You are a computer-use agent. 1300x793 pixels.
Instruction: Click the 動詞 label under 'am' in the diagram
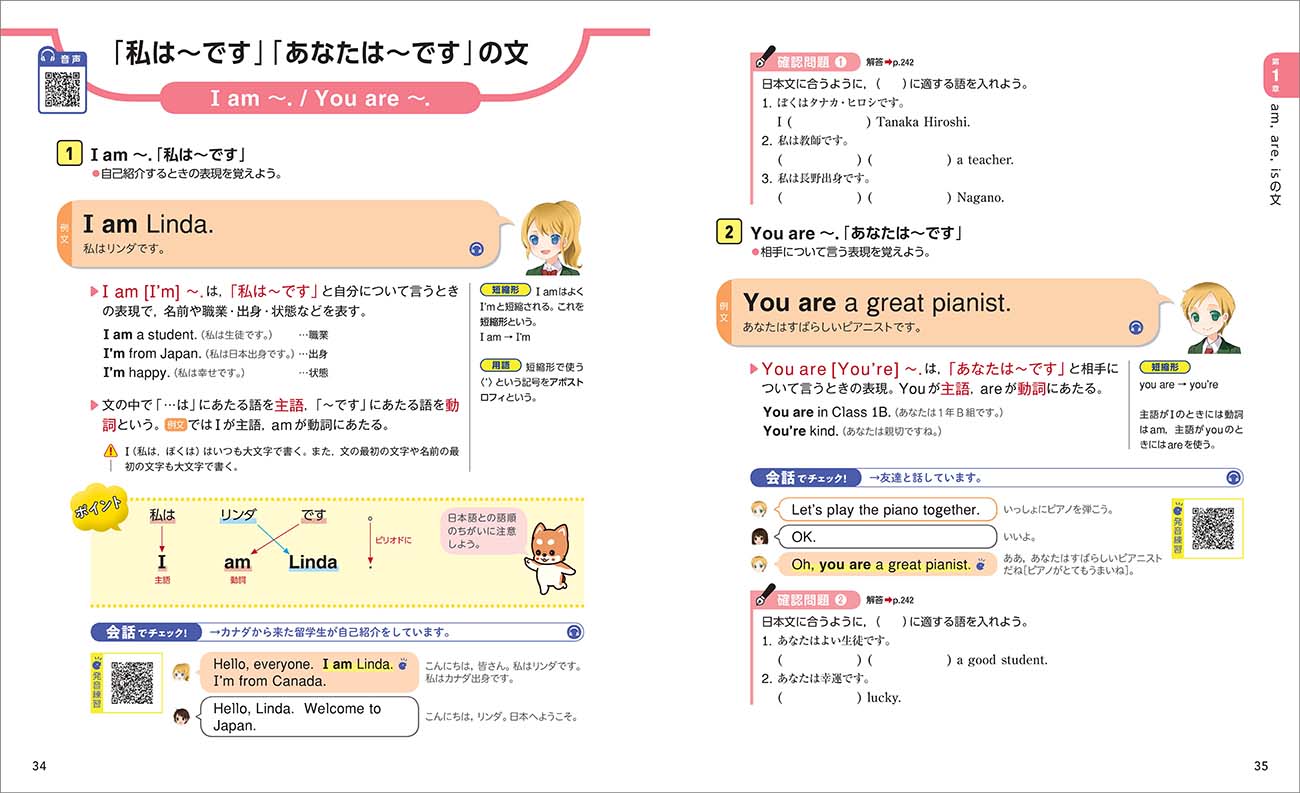tap(237, 580)
